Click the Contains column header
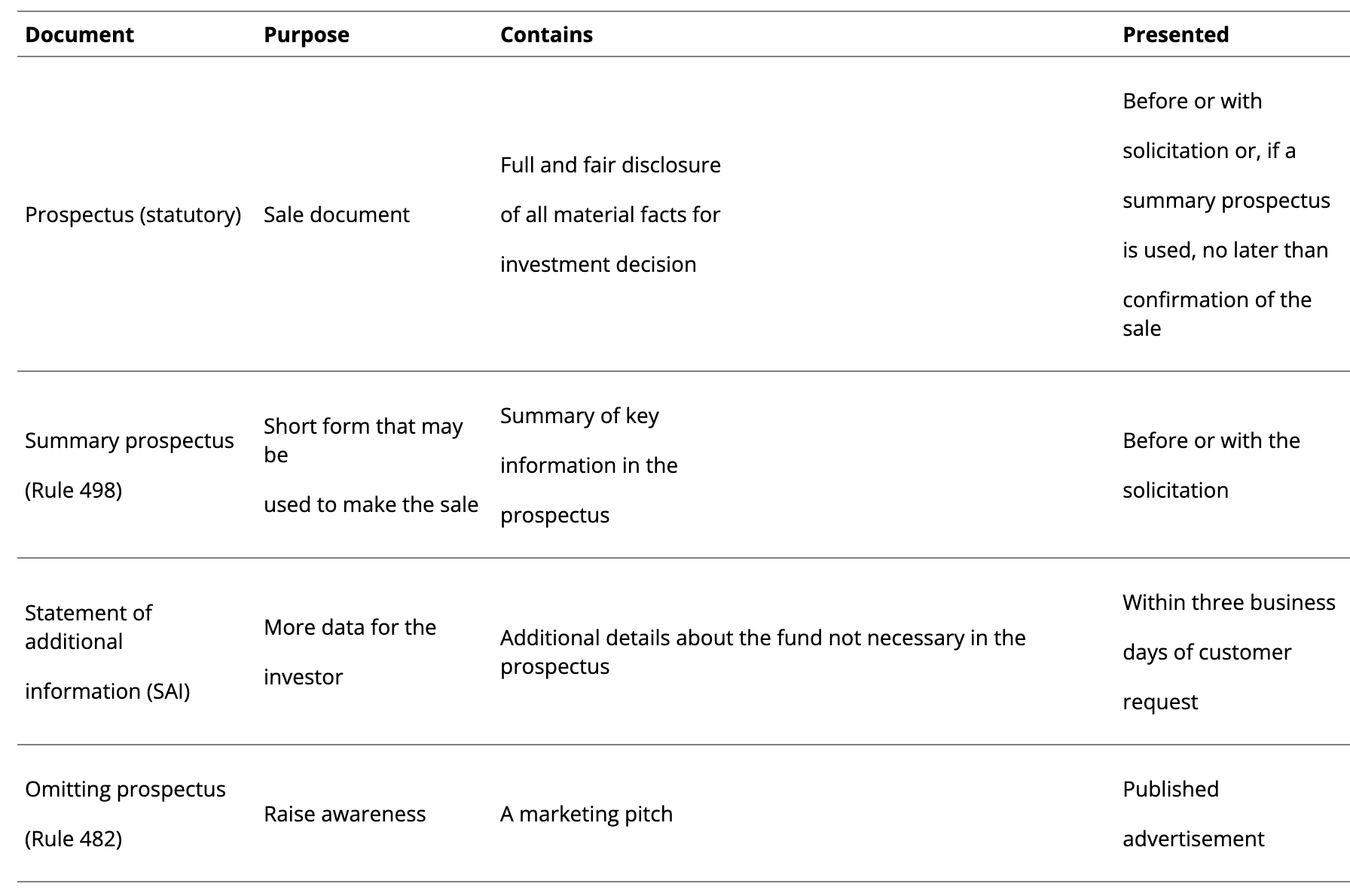Viewport: 1350px width, 896px height. 546,35
